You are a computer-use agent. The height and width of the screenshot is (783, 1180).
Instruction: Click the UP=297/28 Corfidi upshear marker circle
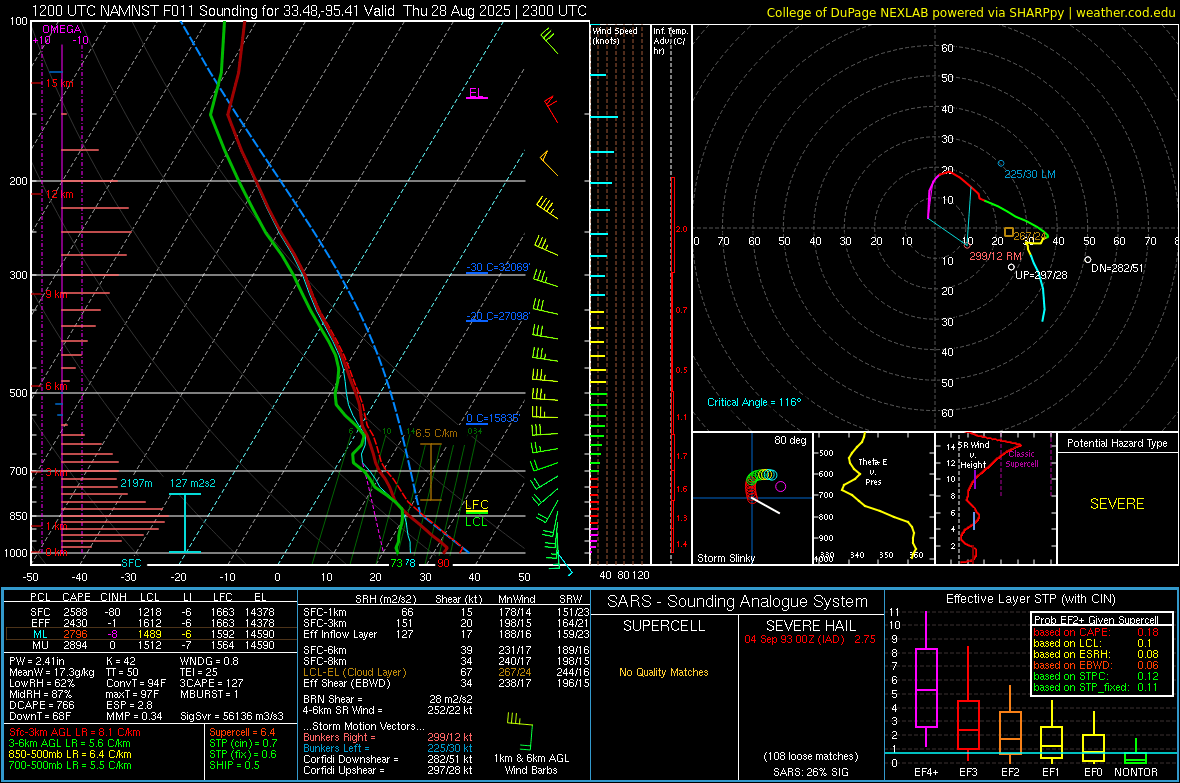(1011, 267)
